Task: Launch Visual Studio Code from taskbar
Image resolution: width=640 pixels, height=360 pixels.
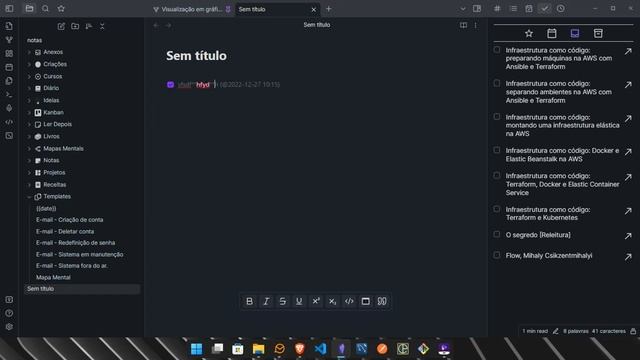Action: point(320,349)
